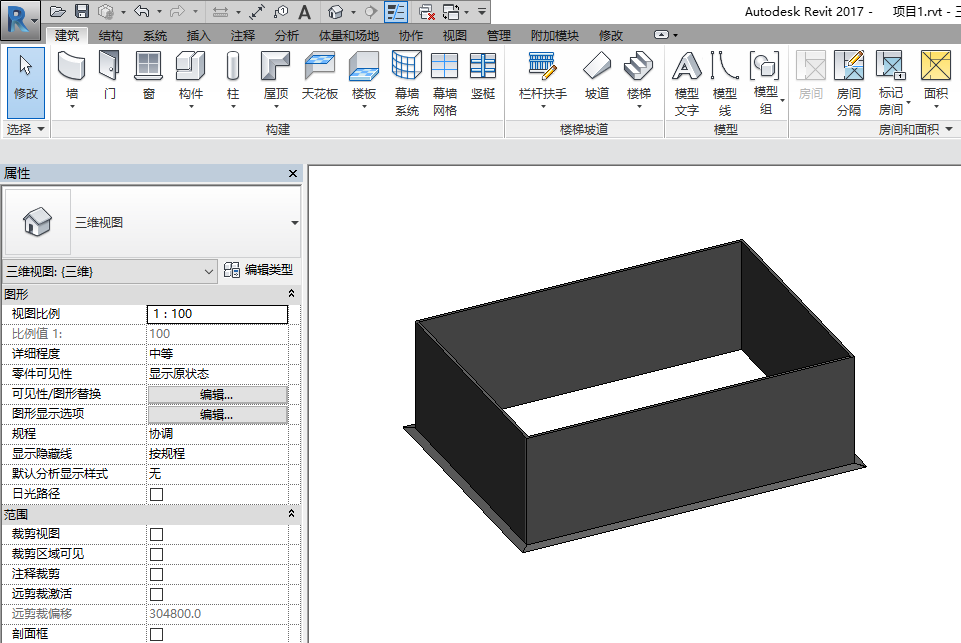Click the Switch Windows icon
Screen dimensions: 961x643
[x=451, y=11]
